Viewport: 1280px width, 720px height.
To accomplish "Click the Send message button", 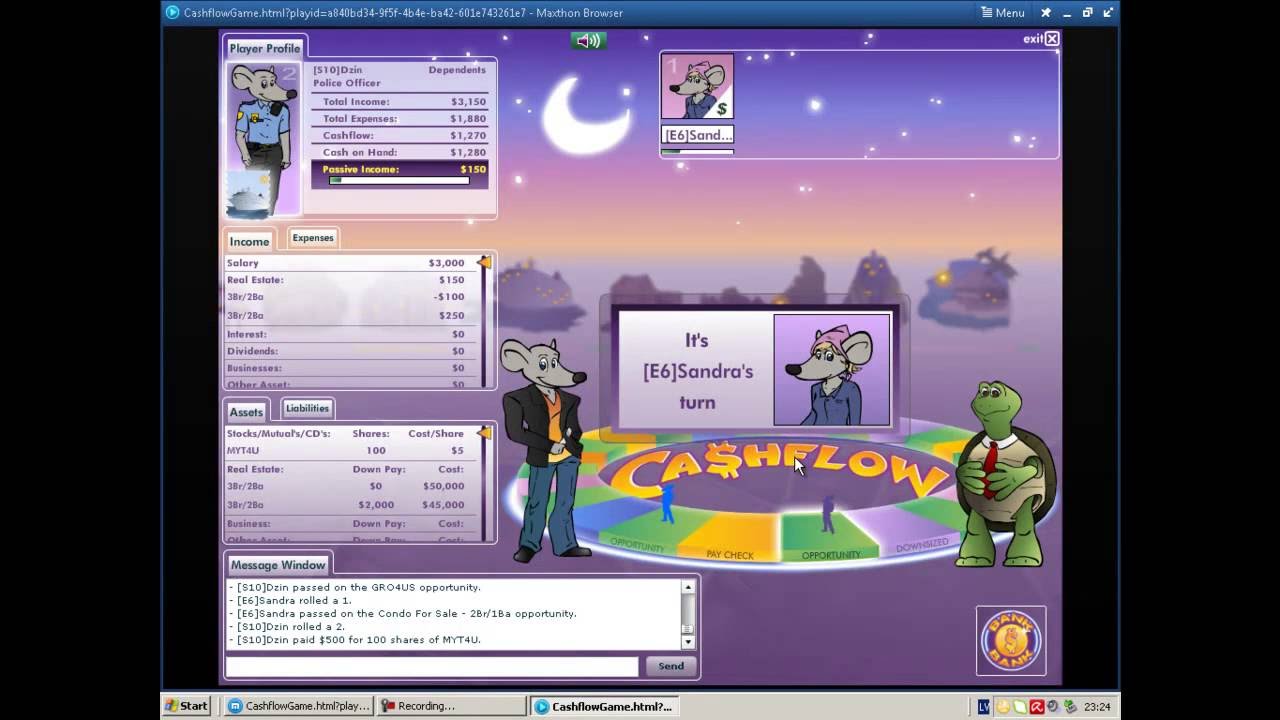I will 671,666.
